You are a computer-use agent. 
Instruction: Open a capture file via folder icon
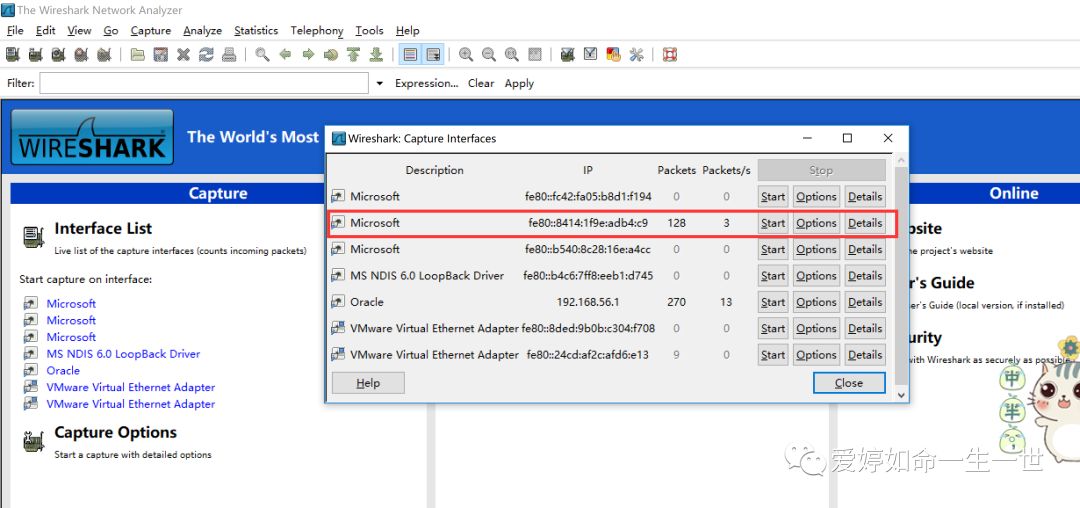[138, 54]
